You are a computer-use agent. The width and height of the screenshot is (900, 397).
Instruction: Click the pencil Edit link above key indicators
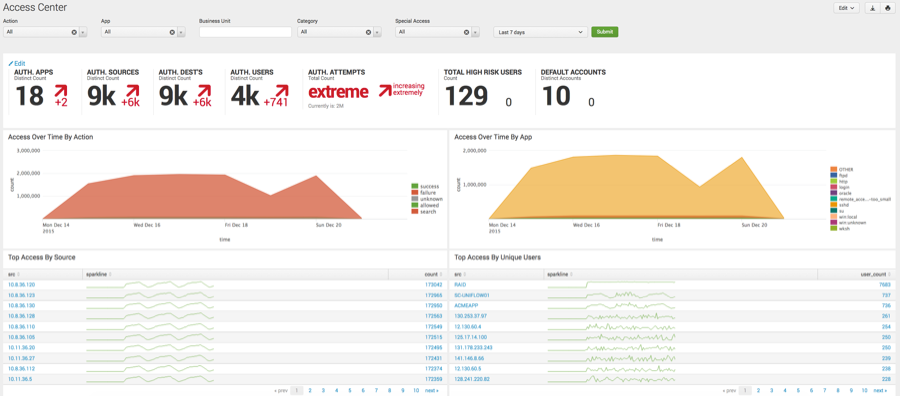[17, 63]
